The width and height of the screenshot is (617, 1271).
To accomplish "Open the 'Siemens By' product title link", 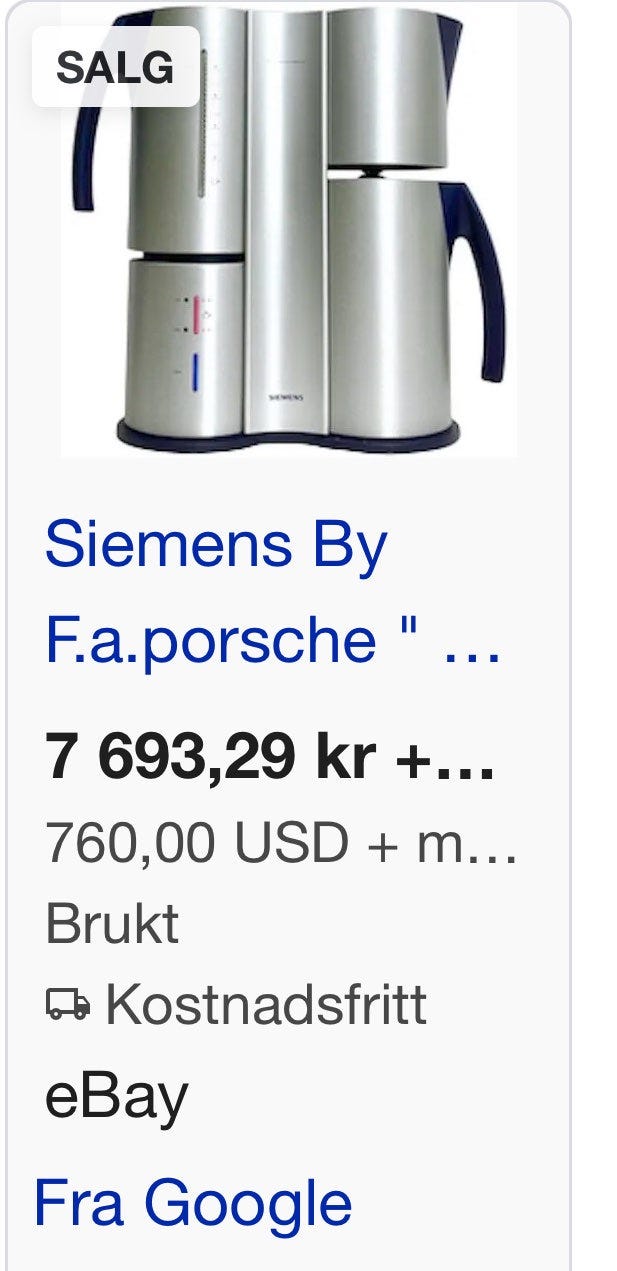I will pos(216,545).
